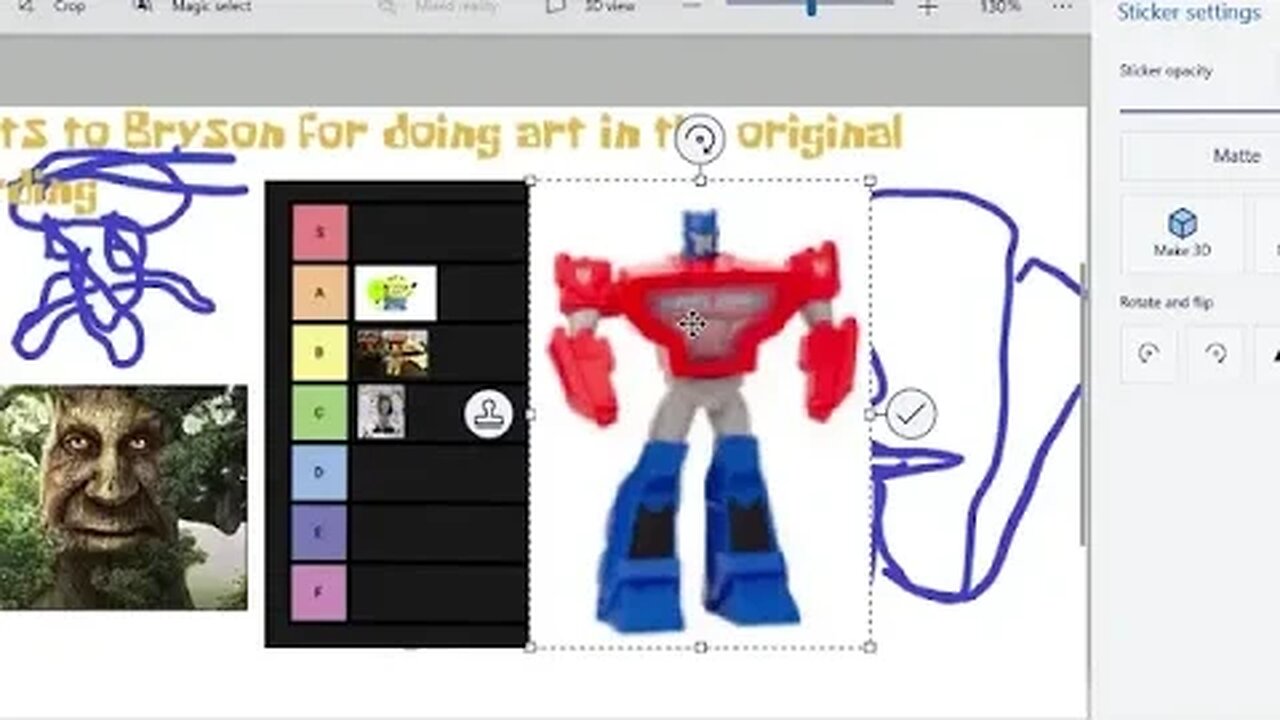Click the sticker's bottom-middle resize handle

(x=700, y=647)
